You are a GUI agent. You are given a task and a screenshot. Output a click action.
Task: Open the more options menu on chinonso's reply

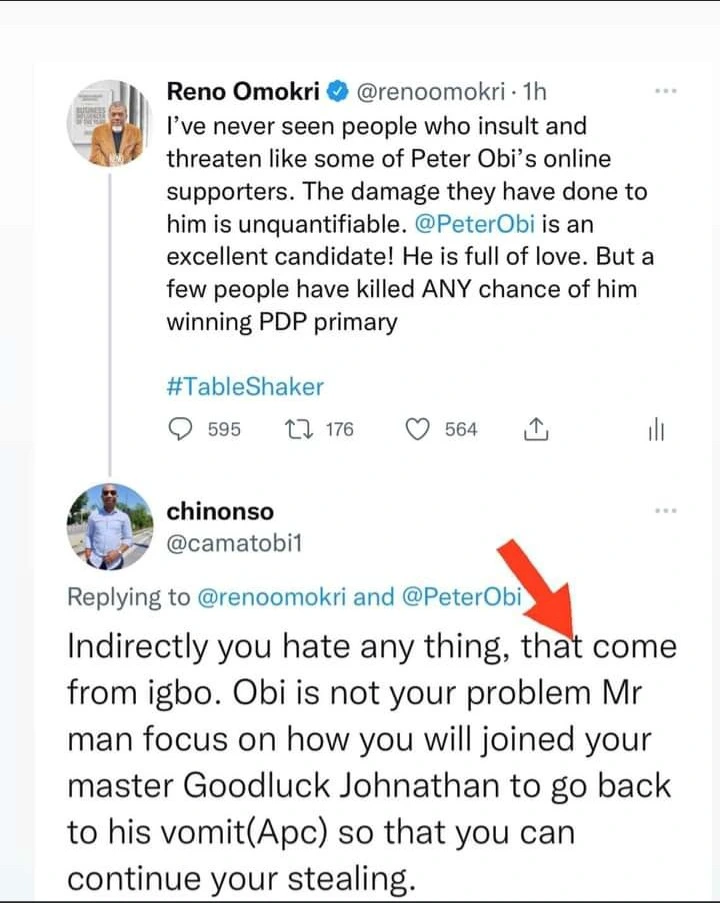tap(665, 510)
